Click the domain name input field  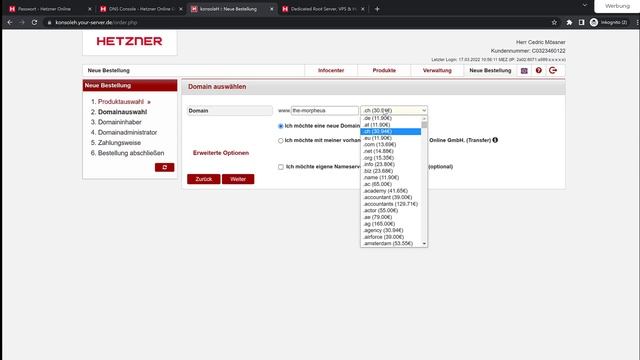click(324, 111)
